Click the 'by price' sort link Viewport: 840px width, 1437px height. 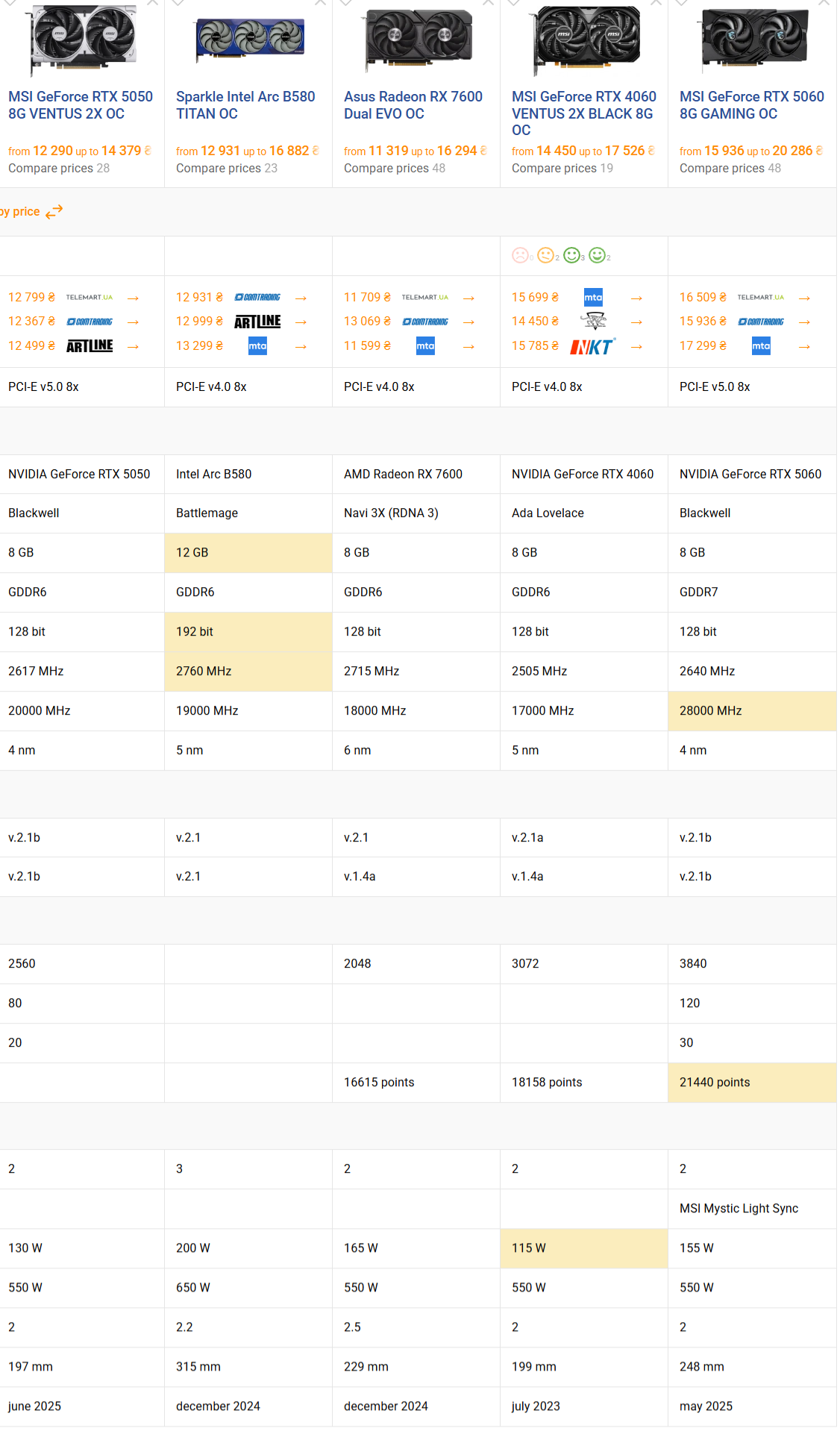tap(20, 212)
